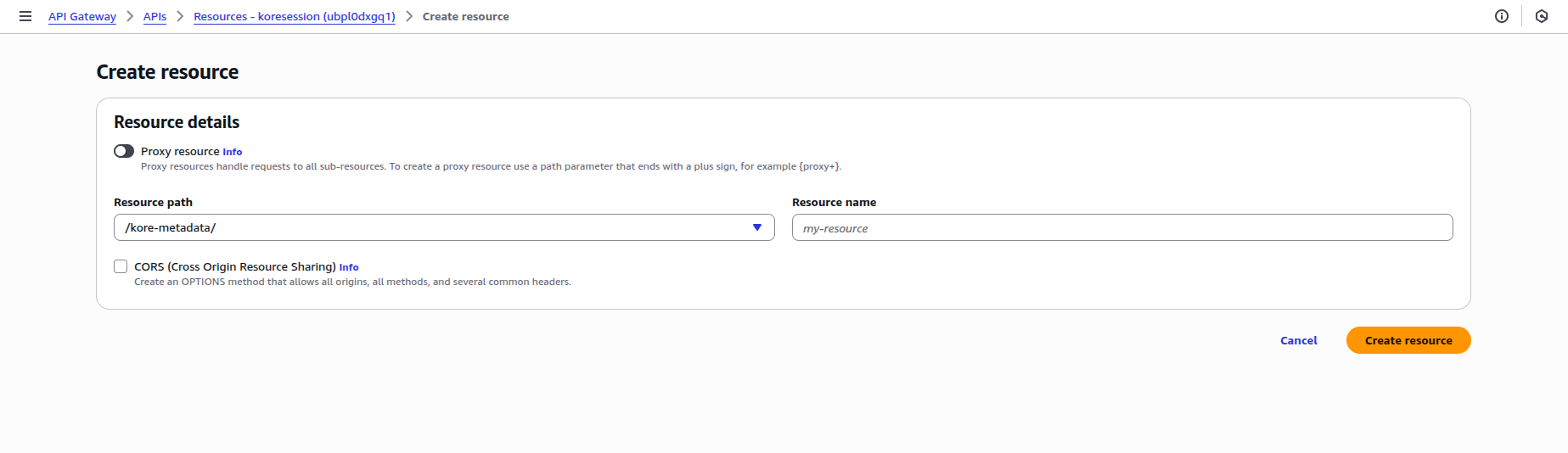1568x453 pixels.
Task: Open the info help panel icon
Action: [x=1501, y=16]
